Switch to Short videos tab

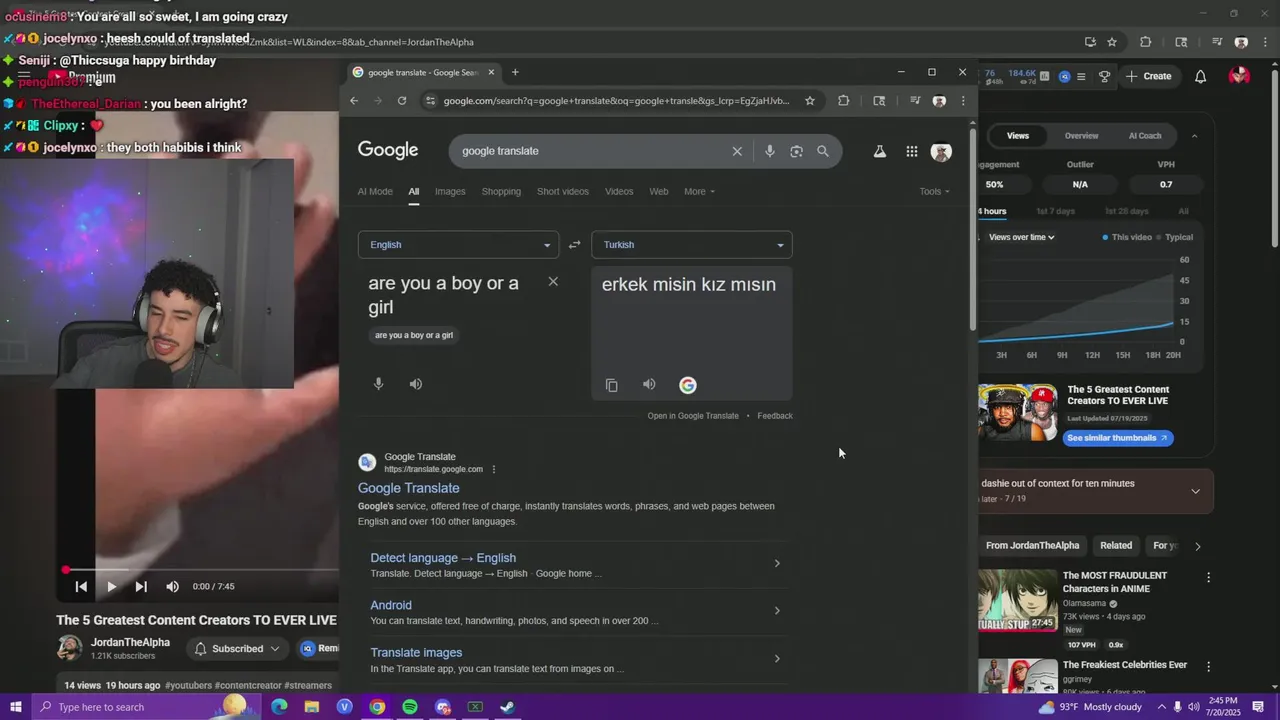[563, 191]
